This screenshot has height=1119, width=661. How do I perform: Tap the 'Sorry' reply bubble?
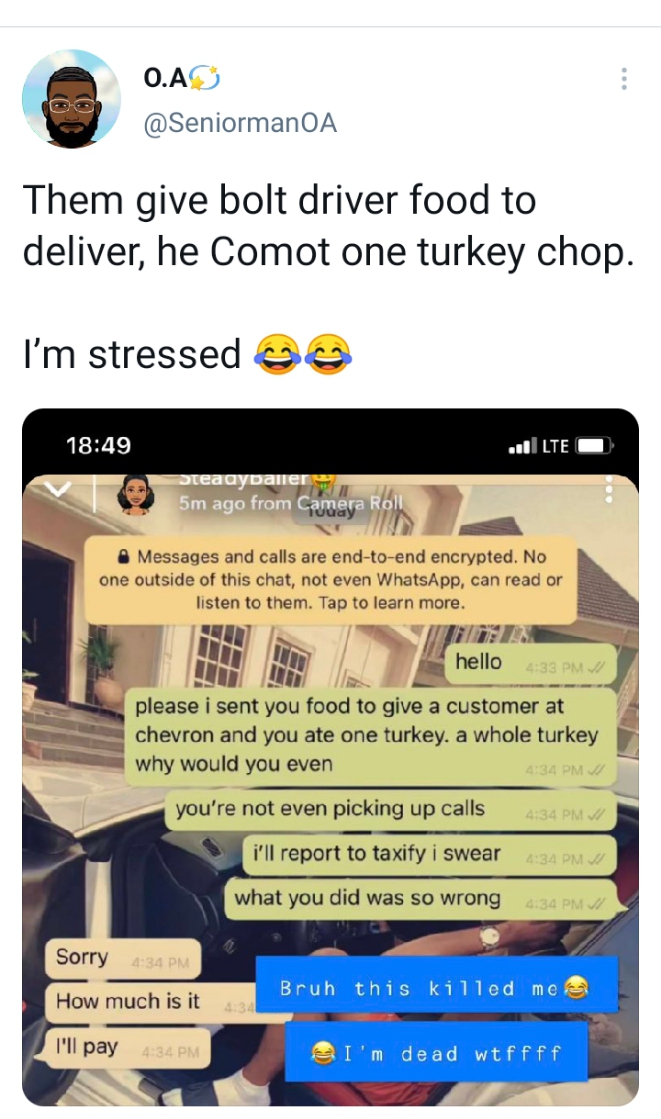coord(123,958)
